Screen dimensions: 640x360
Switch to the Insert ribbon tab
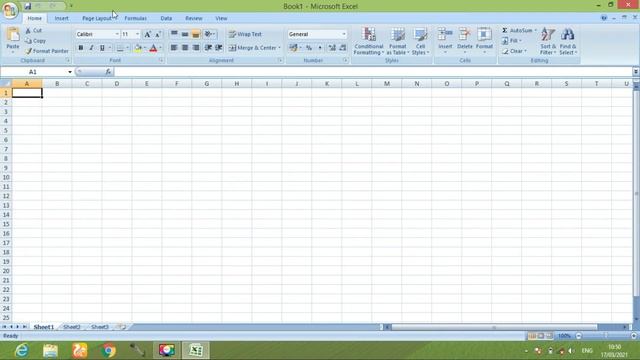pyautogui.click(x=62, y=18)
